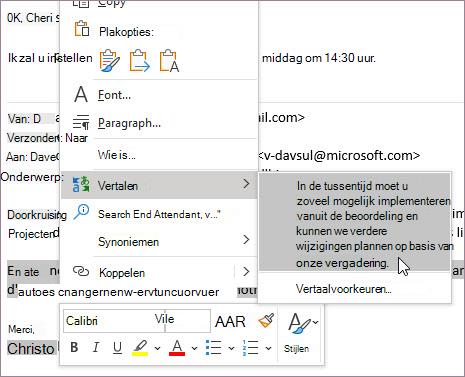Choose the Wie is… menu entry
This screenshot has height=377, width=465.
click(159, 155)
